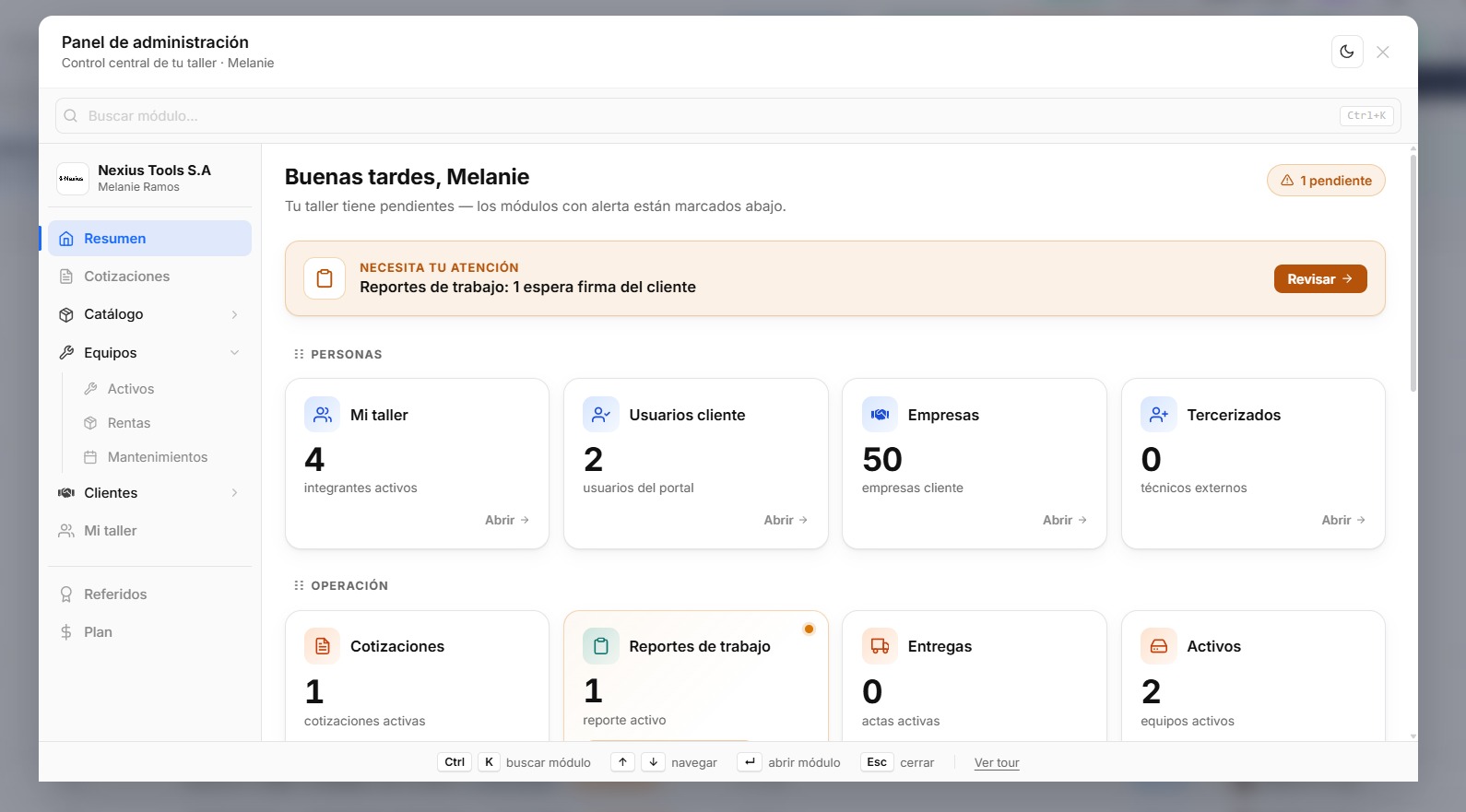Click the Esc cerrar key hint
This screenshot has height=812, width=1466.
877,762
